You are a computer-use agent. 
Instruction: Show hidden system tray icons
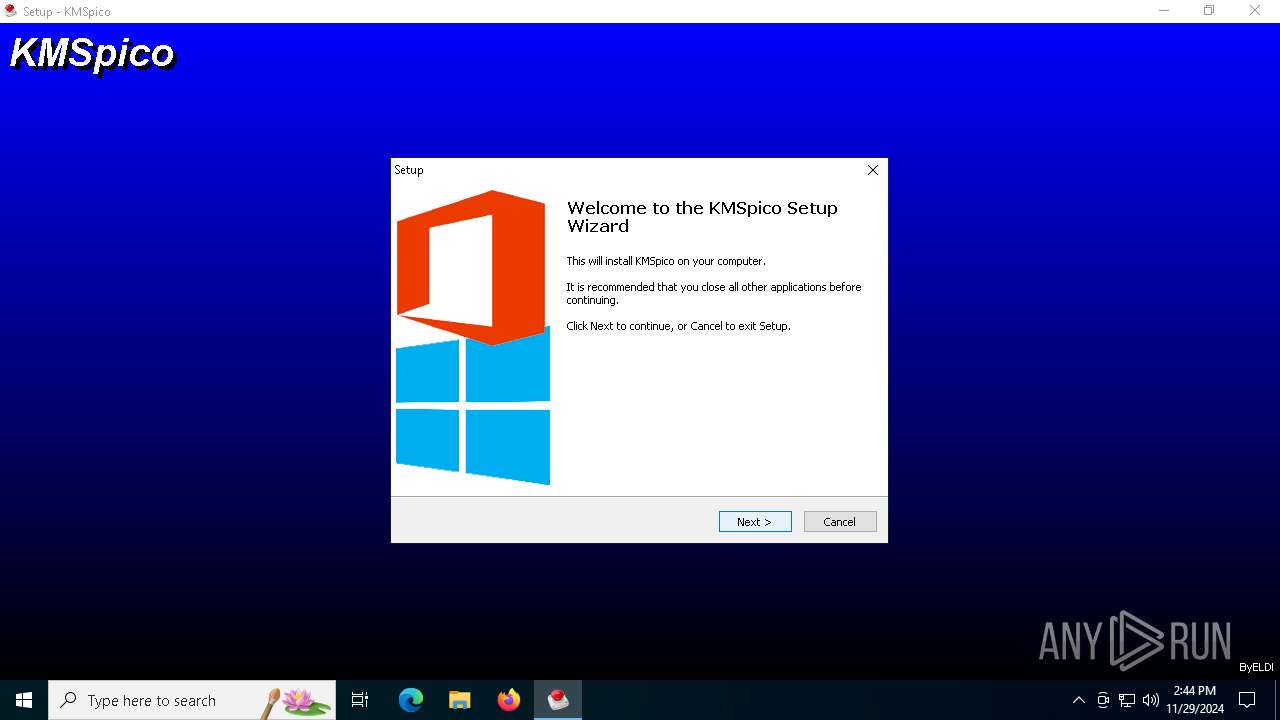tap(1078, 700)
